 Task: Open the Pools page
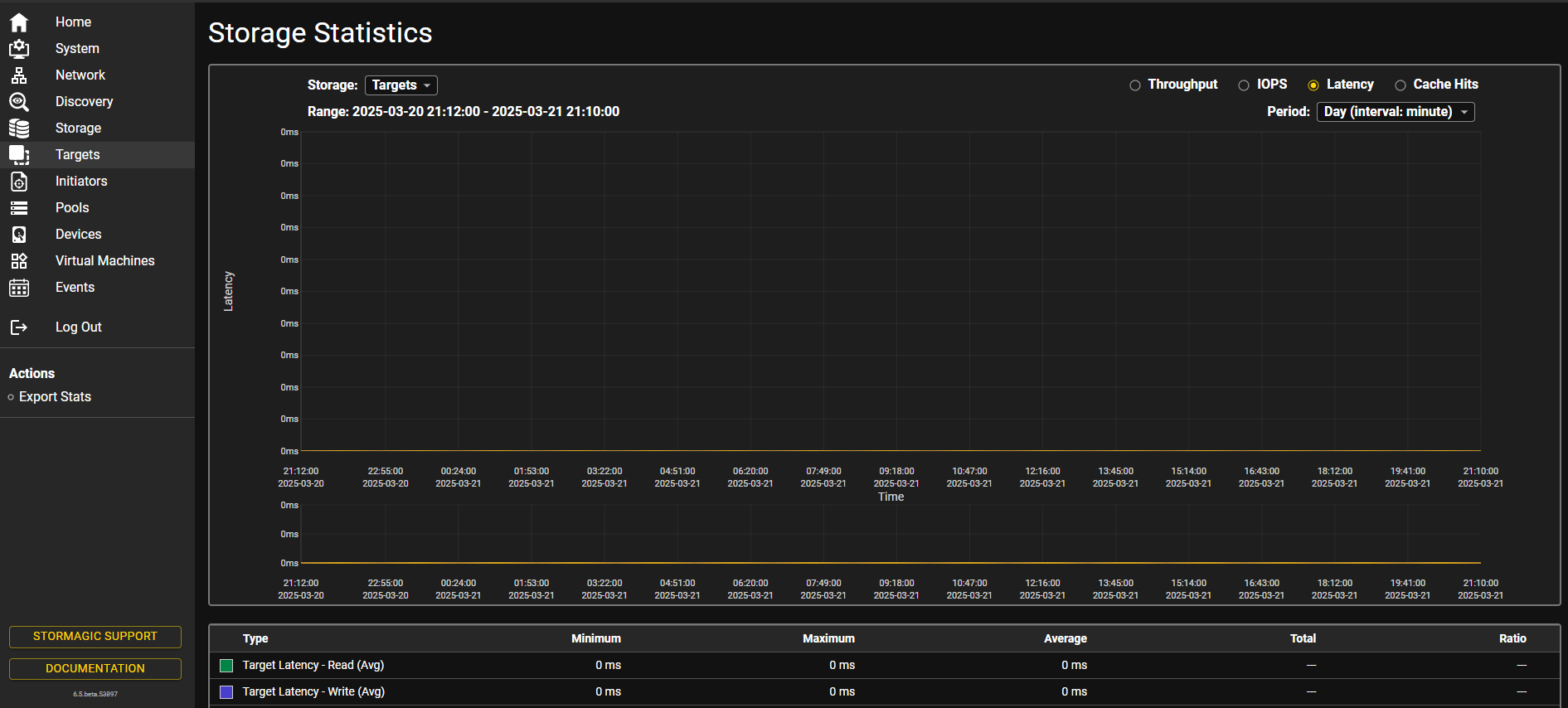point(72,208)
